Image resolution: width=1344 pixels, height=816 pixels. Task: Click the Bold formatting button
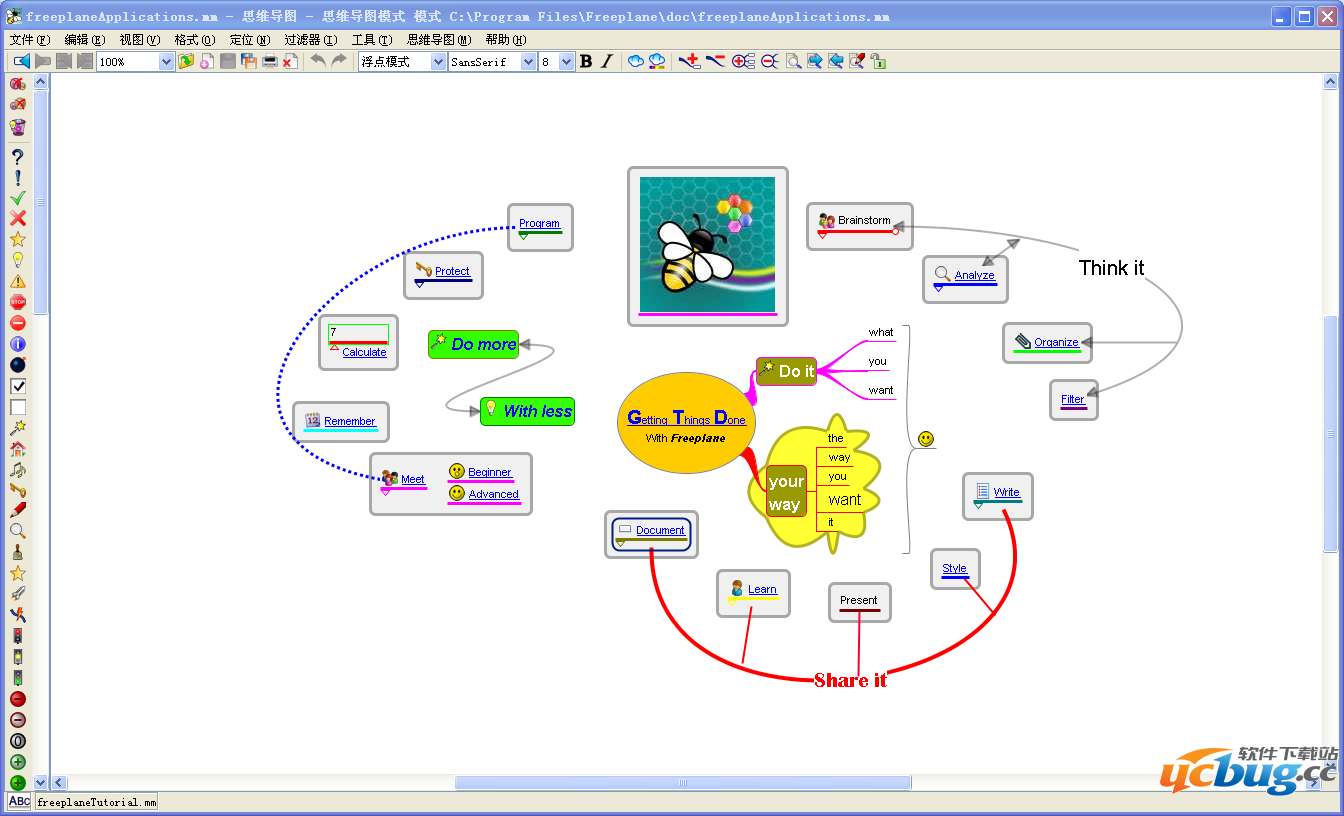586,61
